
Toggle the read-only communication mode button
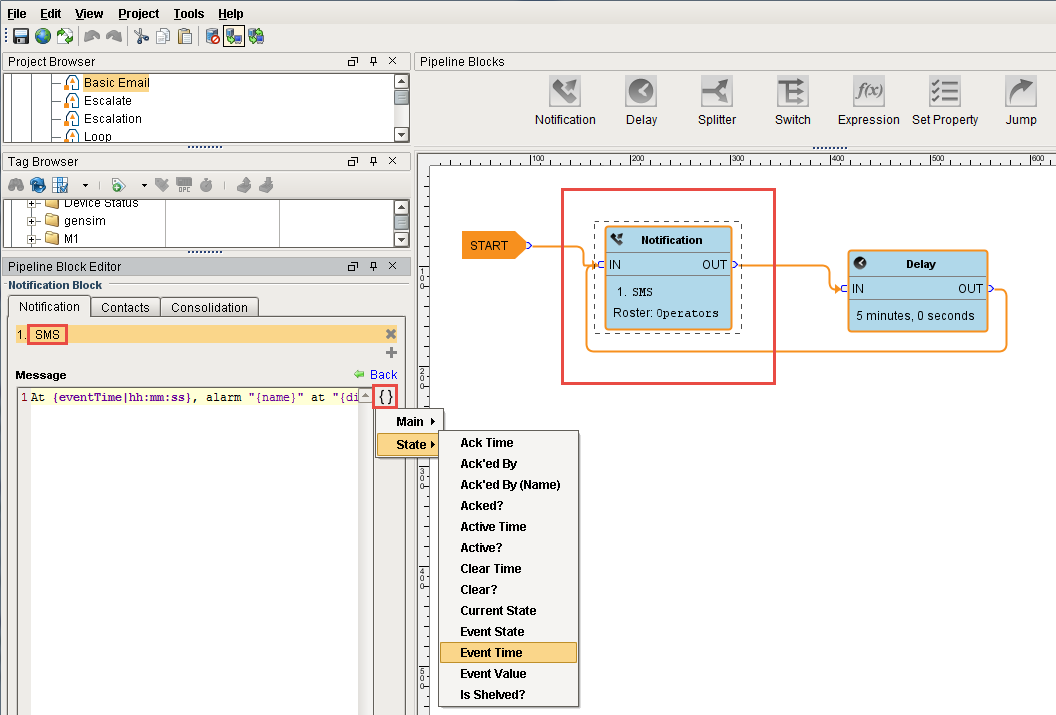coord(233,37)
